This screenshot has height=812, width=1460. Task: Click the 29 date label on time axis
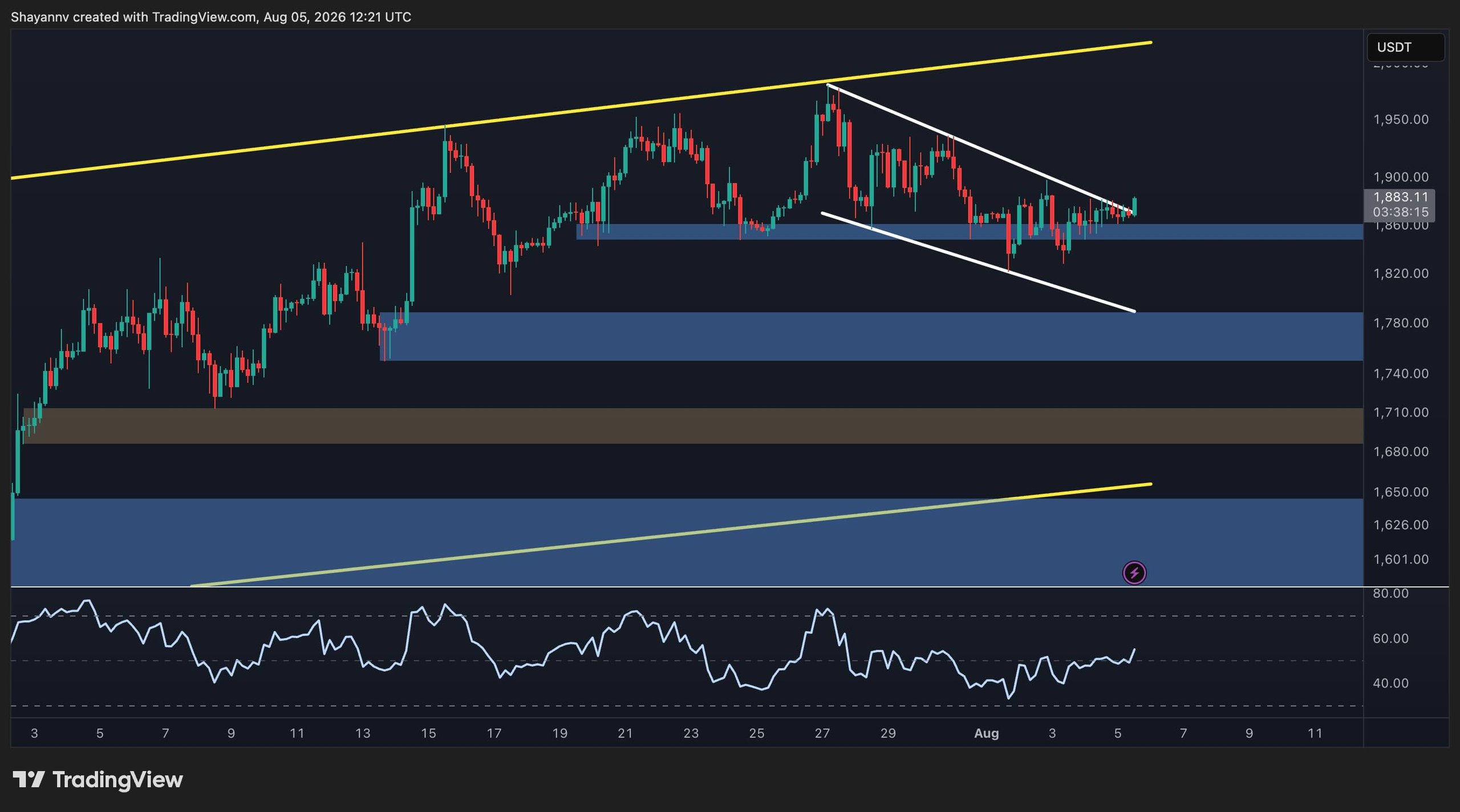(x=888, y=733)
